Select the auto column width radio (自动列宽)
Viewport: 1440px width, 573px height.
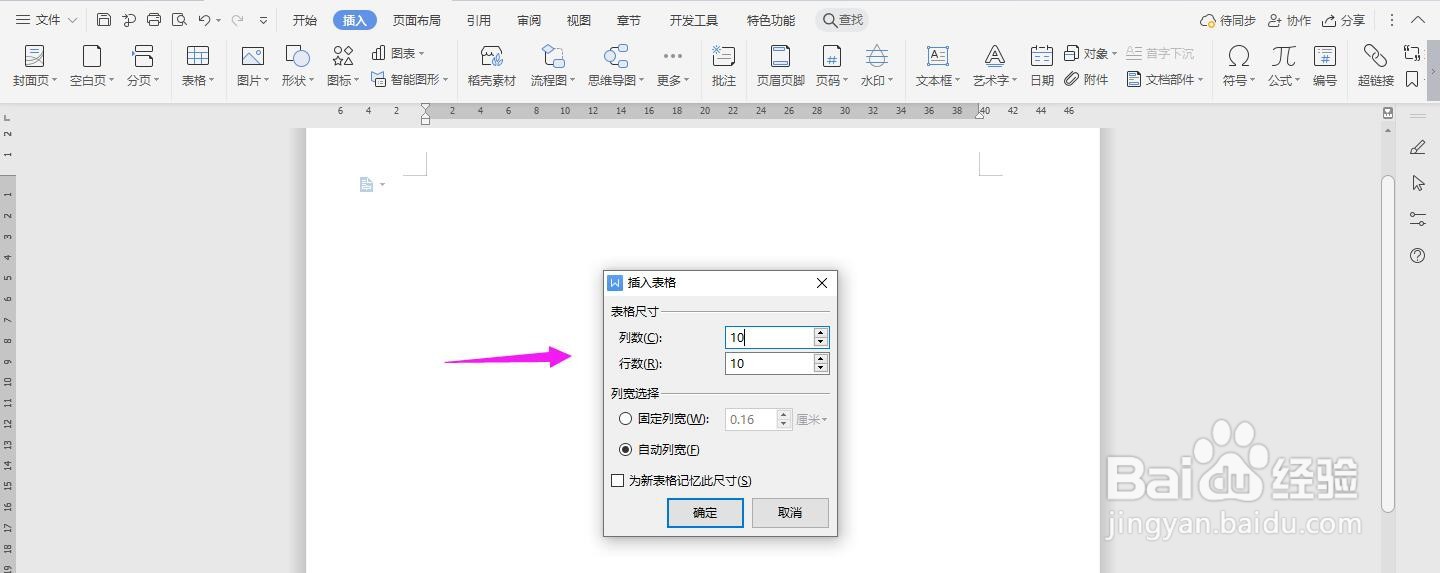coord(626,450)
